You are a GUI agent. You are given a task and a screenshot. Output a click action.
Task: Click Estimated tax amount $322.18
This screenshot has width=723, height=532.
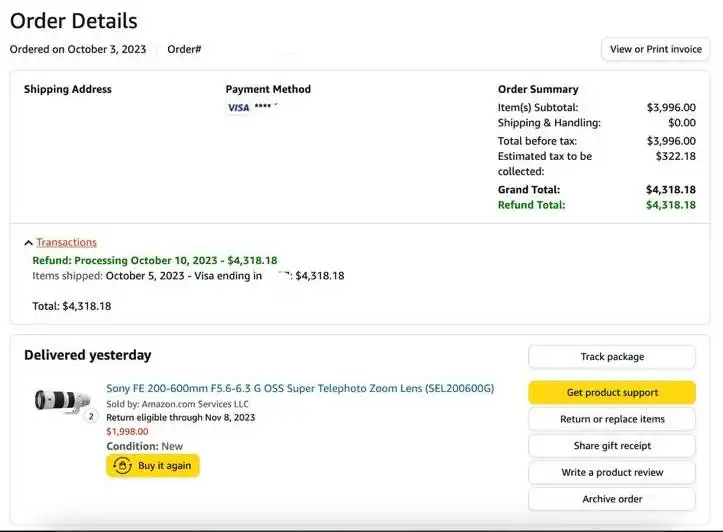coord(676,156)
